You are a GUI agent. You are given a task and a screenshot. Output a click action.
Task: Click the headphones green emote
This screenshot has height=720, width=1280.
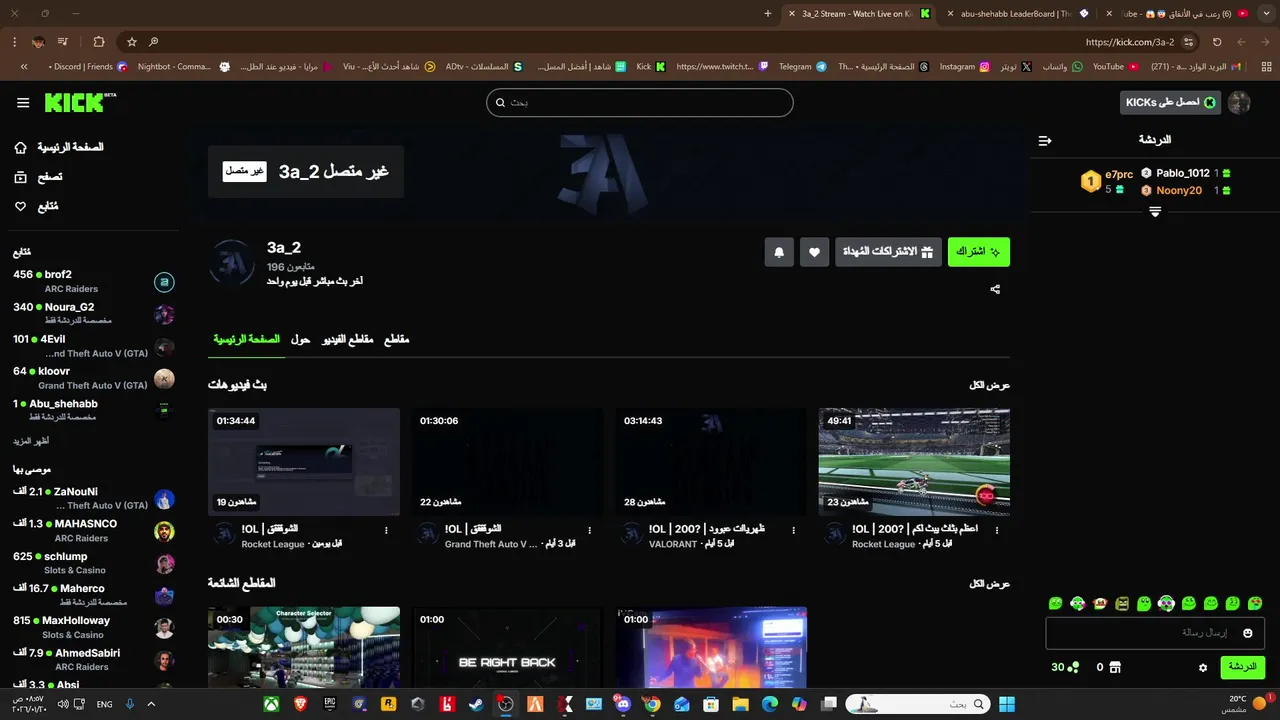click(1166, 603)
